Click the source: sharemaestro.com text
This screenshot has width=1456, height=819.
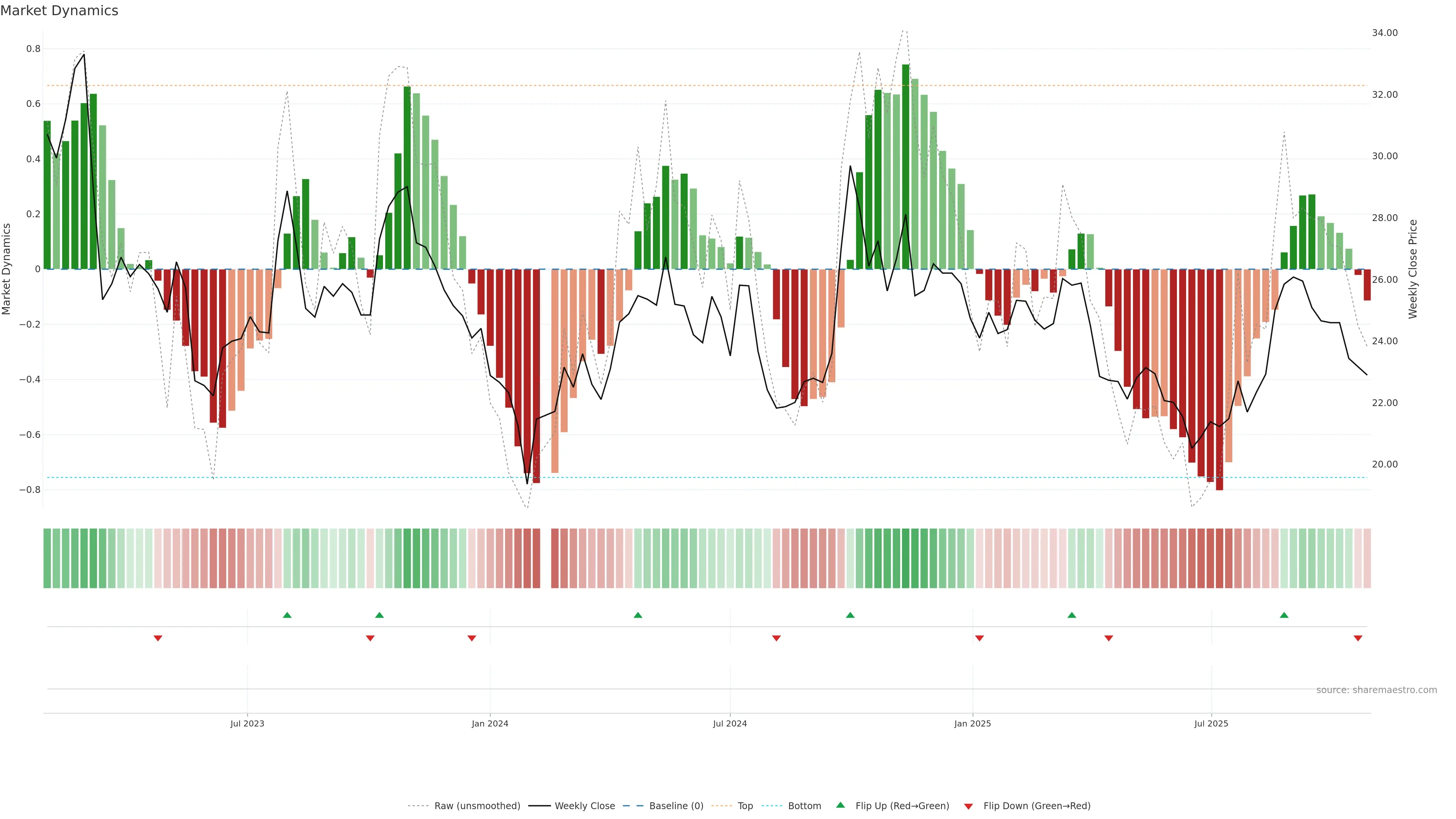1376,690
